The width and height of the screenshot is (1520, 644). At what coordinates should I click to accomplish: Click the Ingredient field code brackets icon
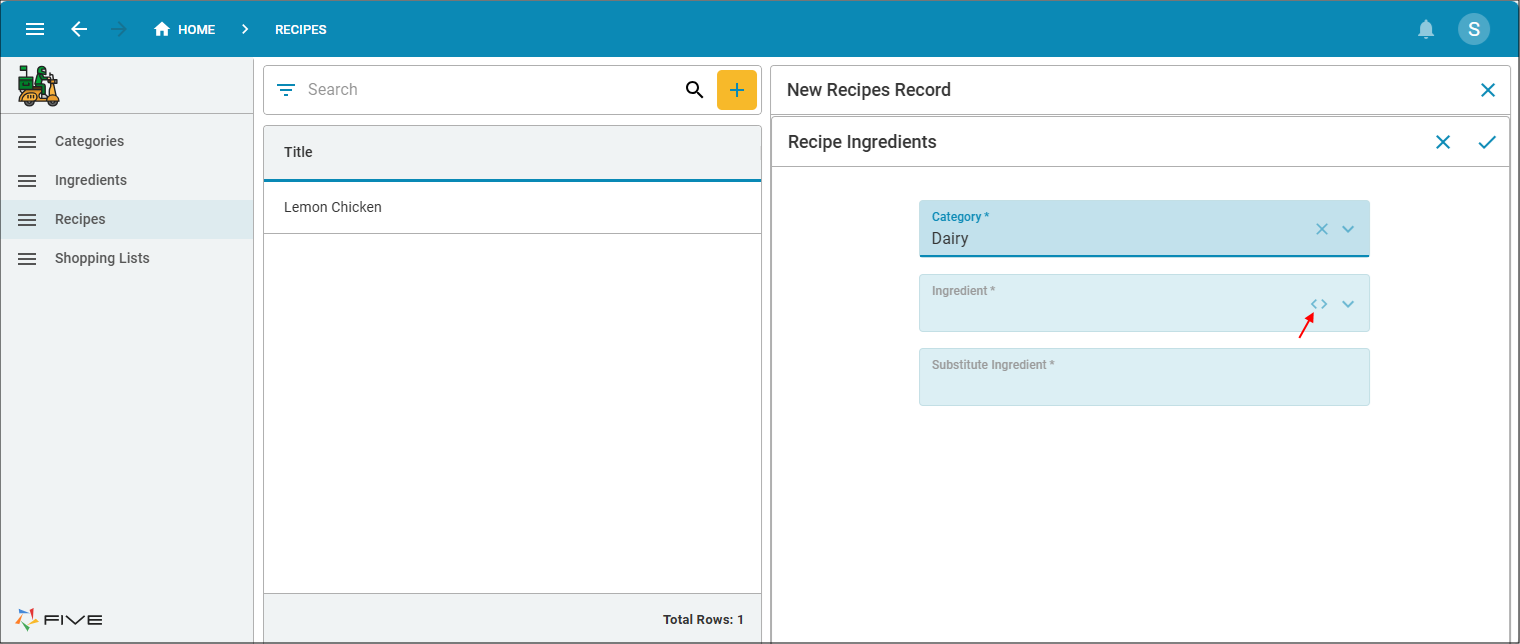(x=1319, y=304)
